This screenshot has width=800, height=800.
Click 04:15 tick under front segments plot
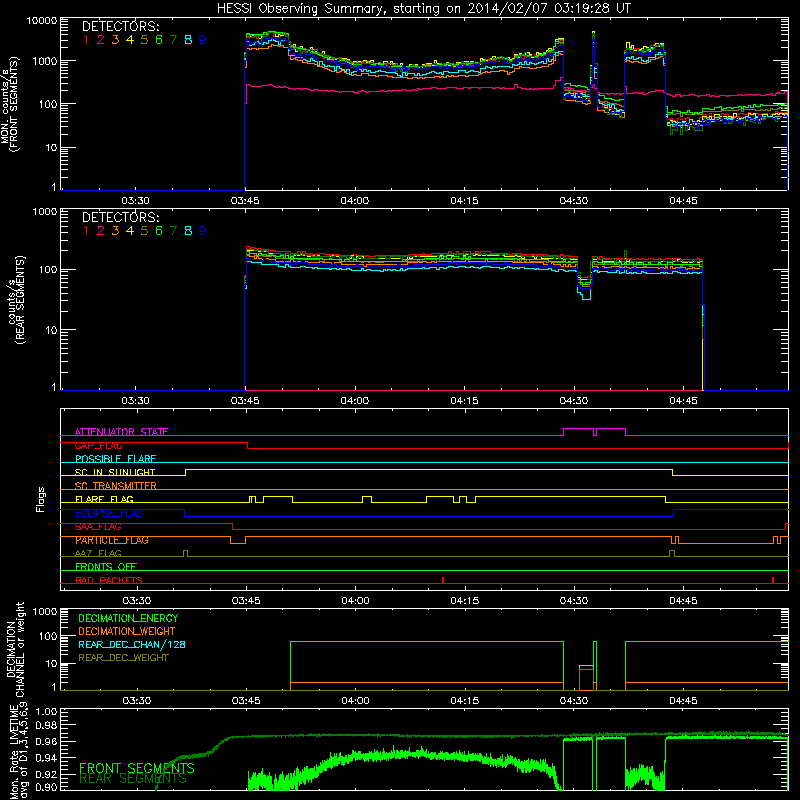[x=464, y=201]
